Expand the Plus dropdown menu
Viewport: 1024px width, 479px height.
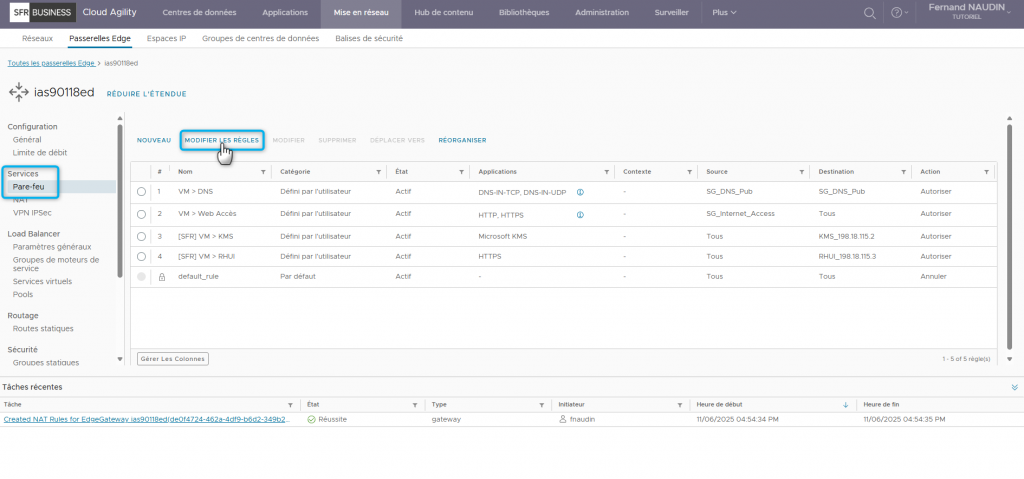click(724, 13)
